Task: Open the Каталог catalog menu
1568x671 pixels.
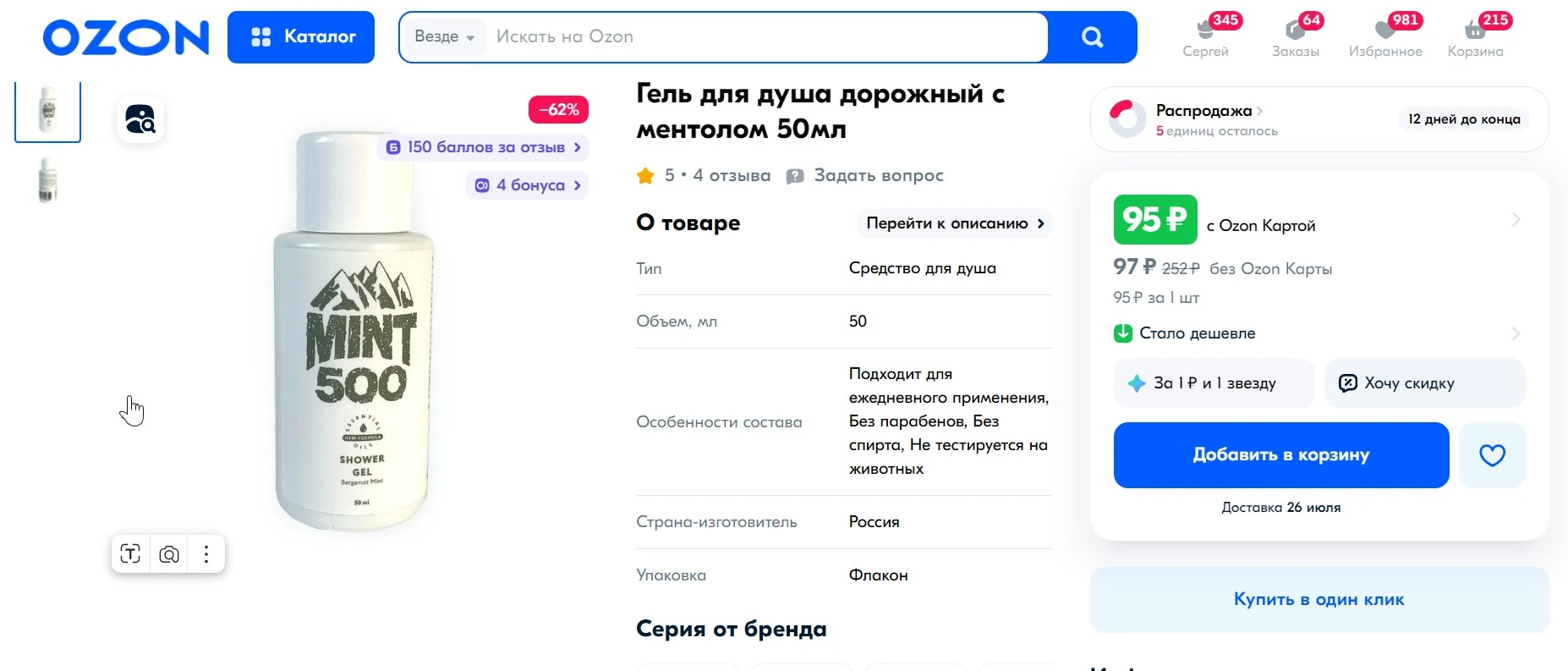Action: (x=301, y=37)
